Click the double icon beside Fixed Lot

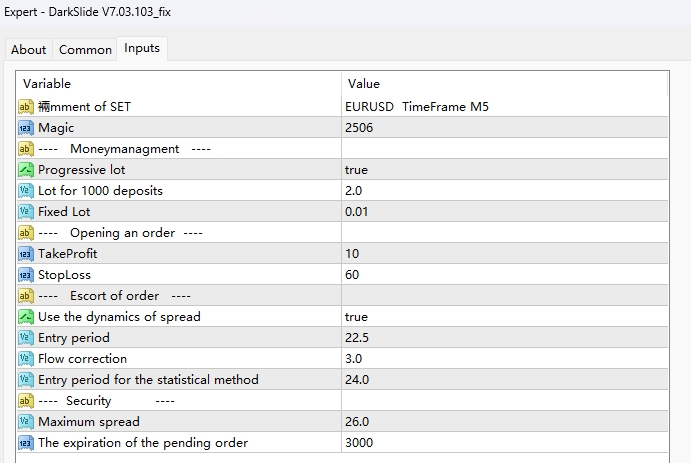tap(26, 212)
